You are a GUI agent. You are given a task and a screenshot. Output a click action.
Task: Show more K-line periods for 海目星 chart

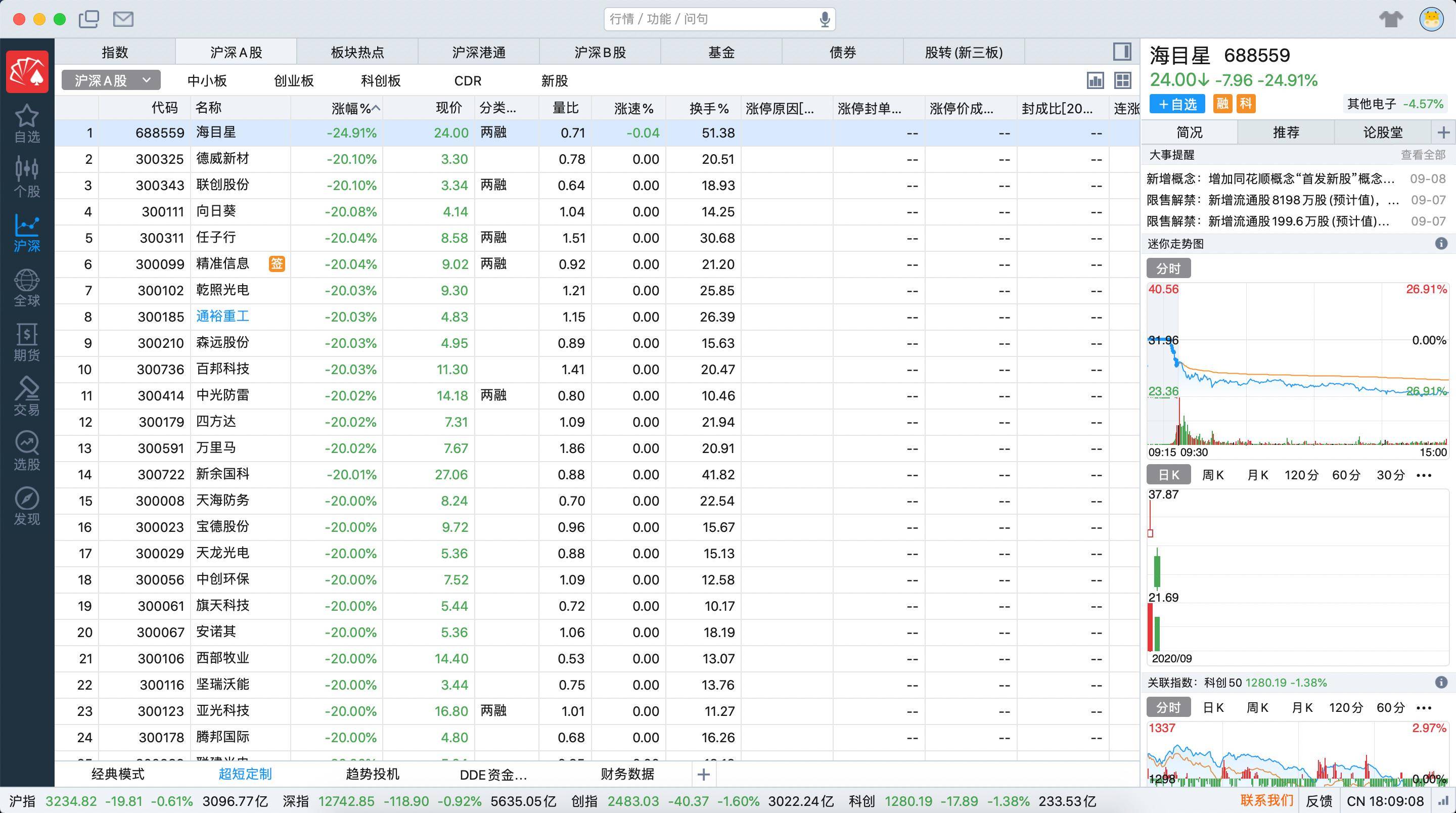coord(1424,475)
